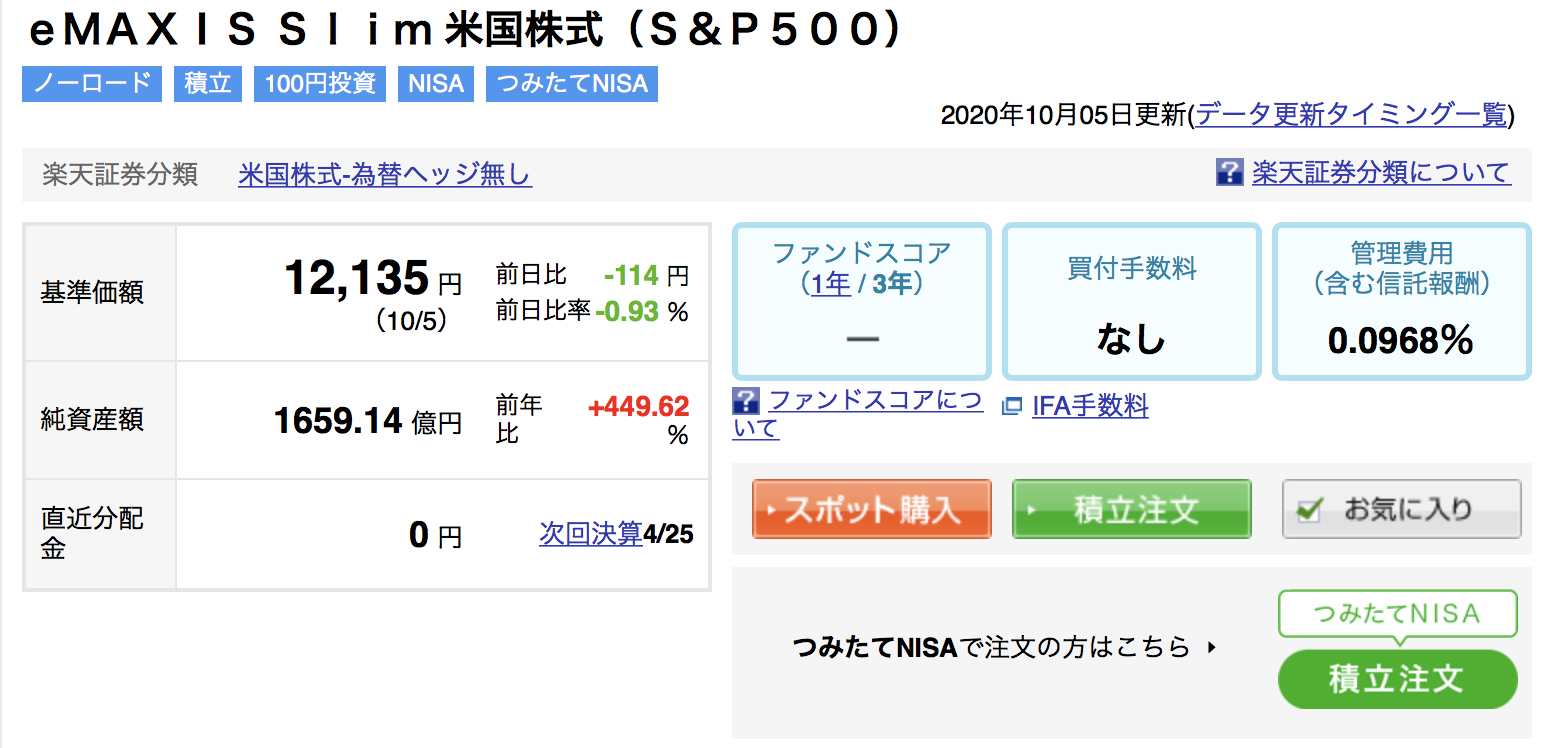Open the 次回決算 link
Screen dimensions: 1562x748
[x=590, y=533]
